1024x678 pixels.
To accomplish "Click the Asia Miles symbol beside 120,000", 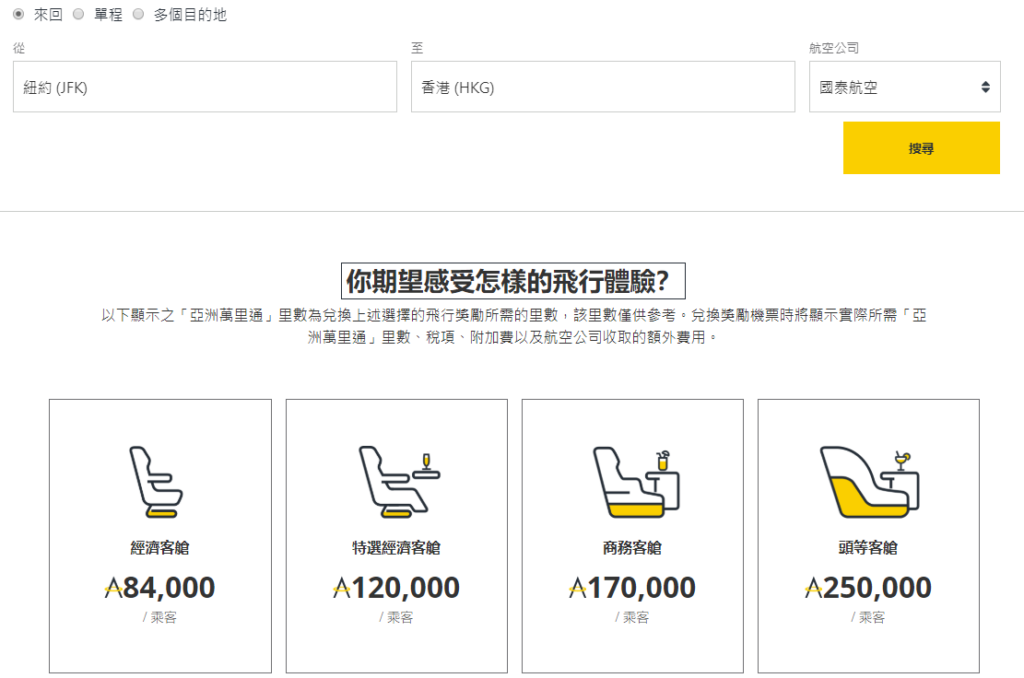I will coord(342,589).
